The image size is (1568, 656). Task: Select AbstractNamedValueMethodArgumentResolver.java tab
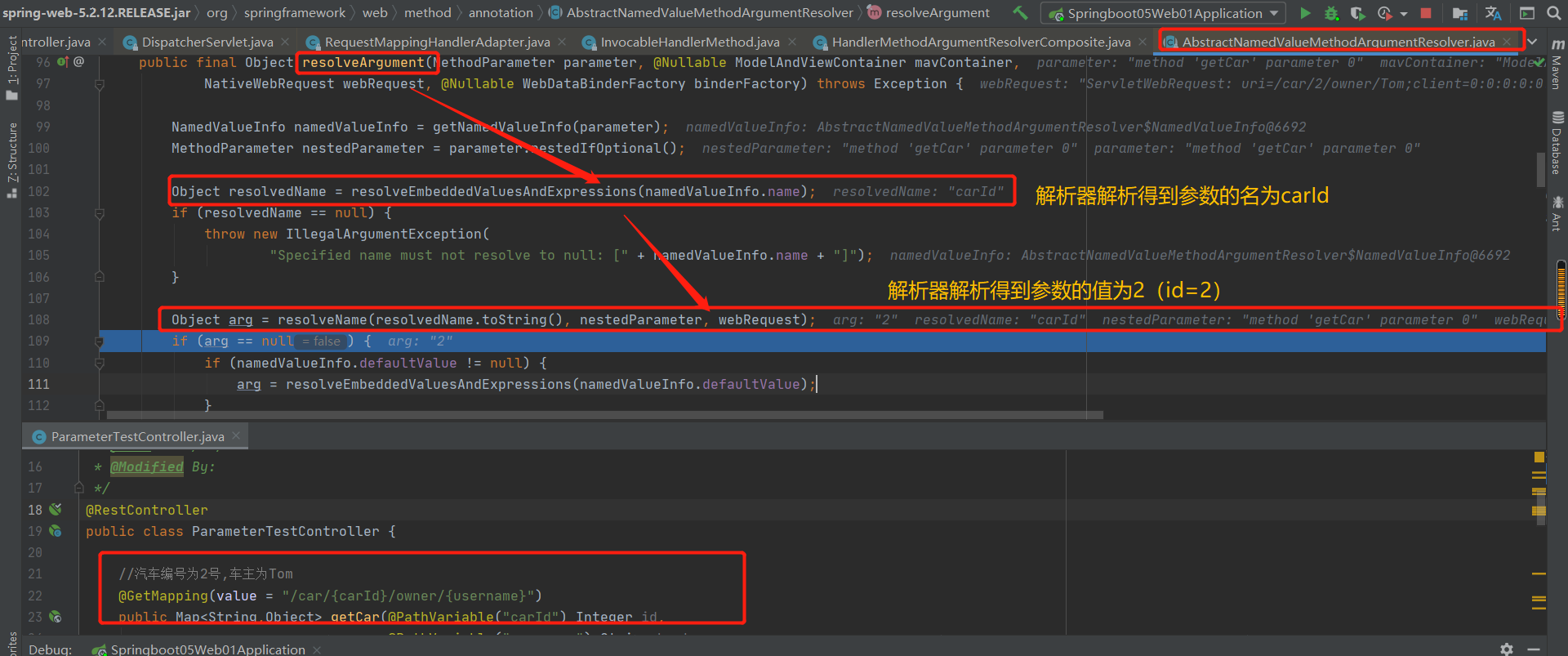1338,42
